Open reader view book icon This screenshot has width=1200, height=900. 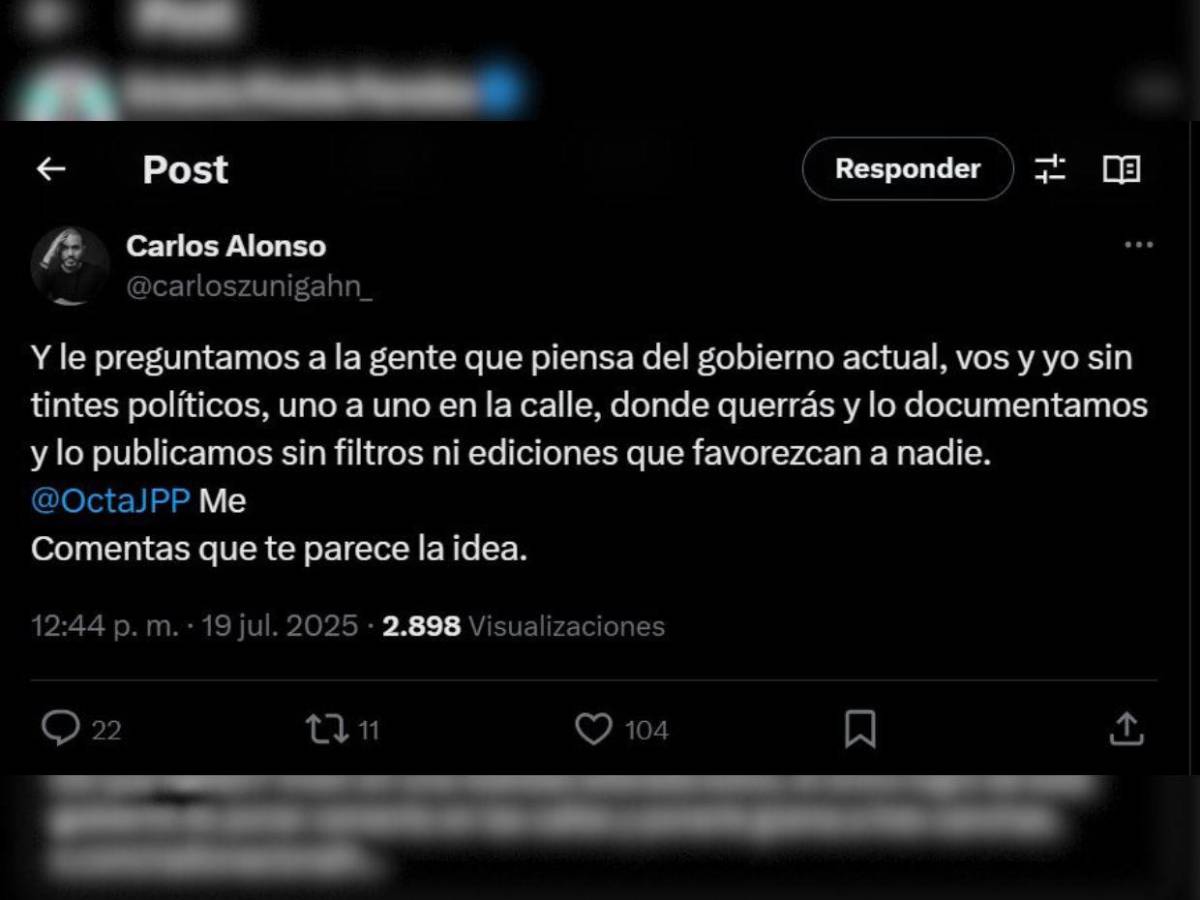point(1122,170)
